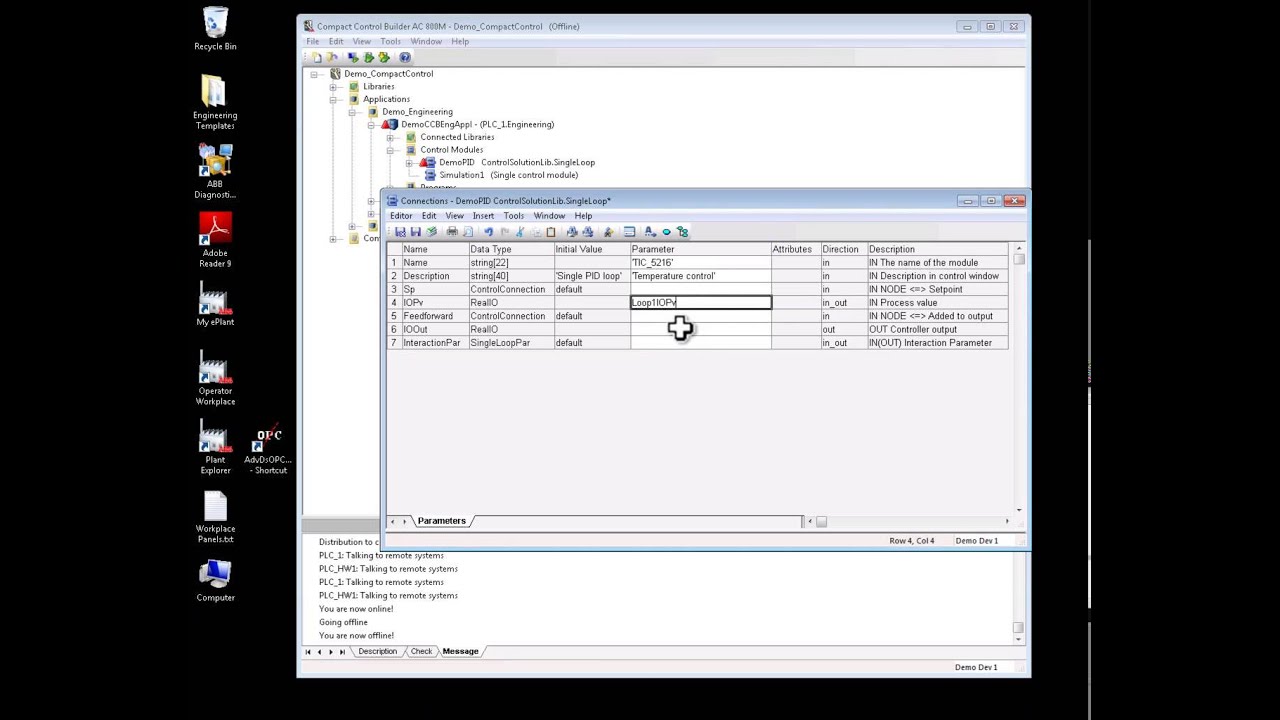
Task: Click the Check icon in Connections editor toolbar
Action: 432,232
